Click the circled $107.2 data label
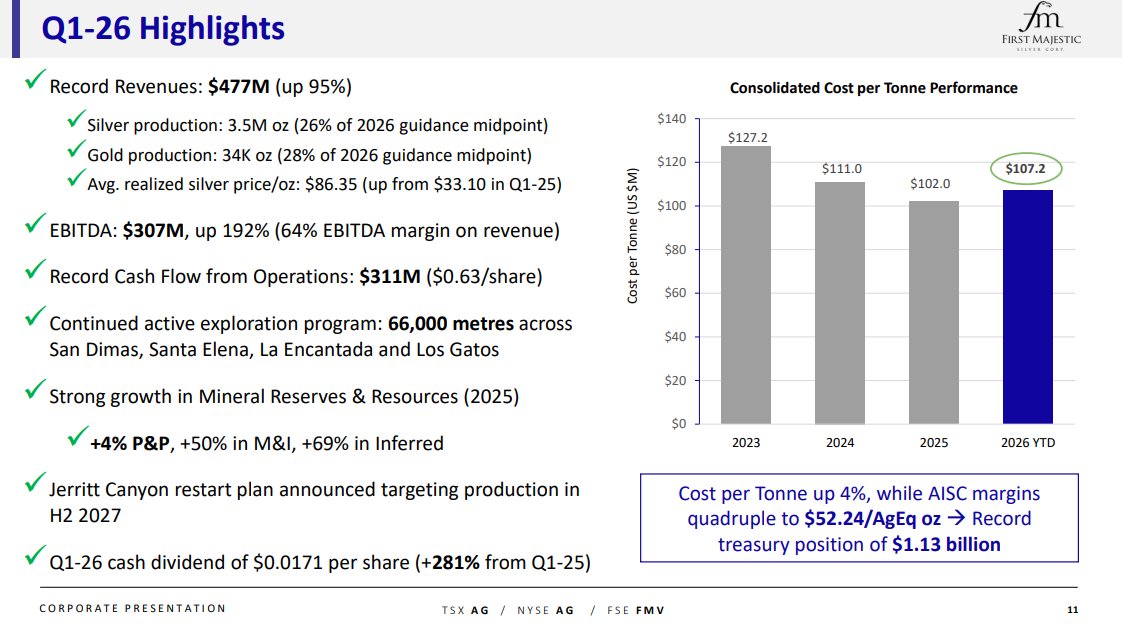This screenshot has width=1122, height=627. 1025,169
